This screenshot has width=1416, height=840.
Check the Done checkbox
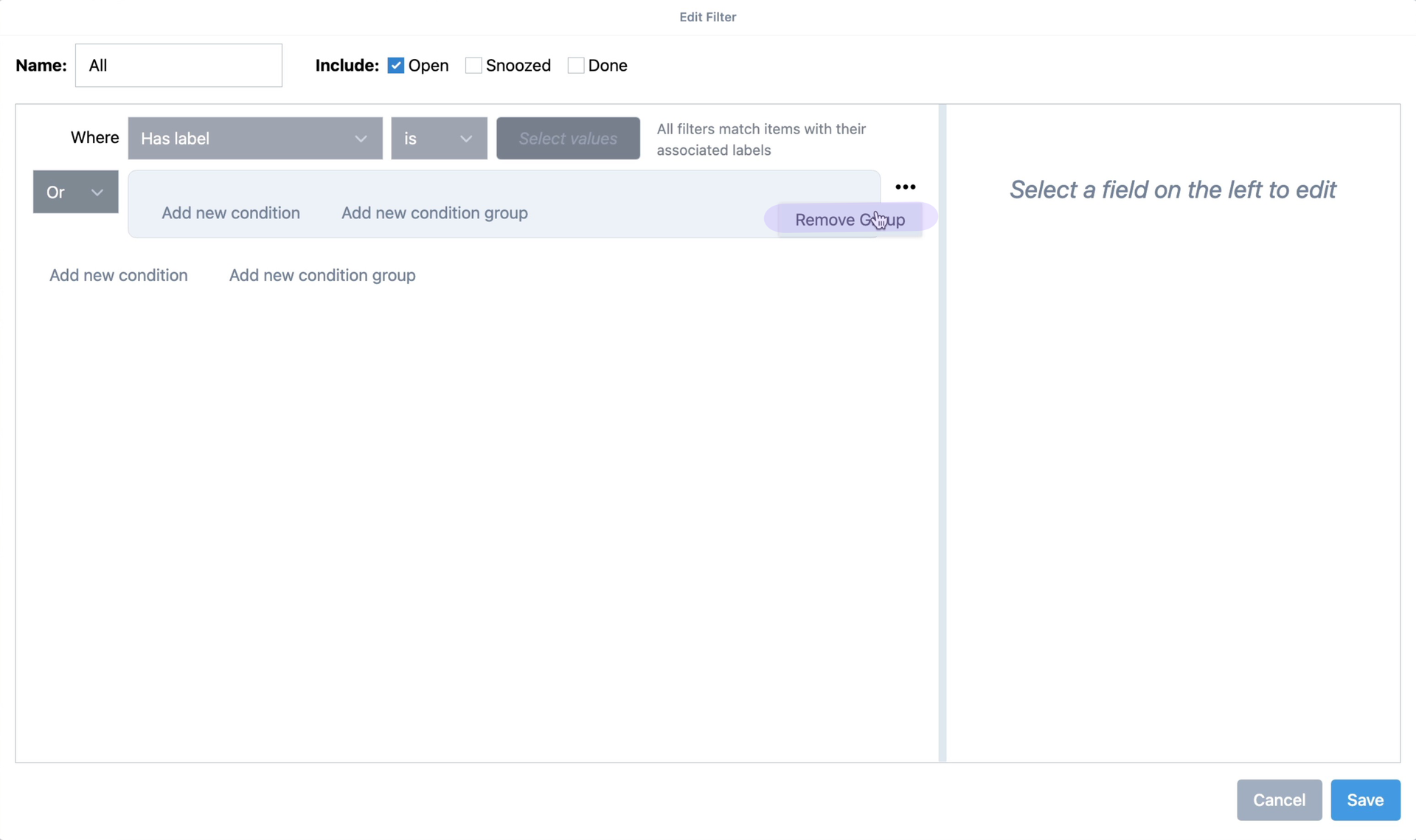pyautogui.click(x=576, y=66)
